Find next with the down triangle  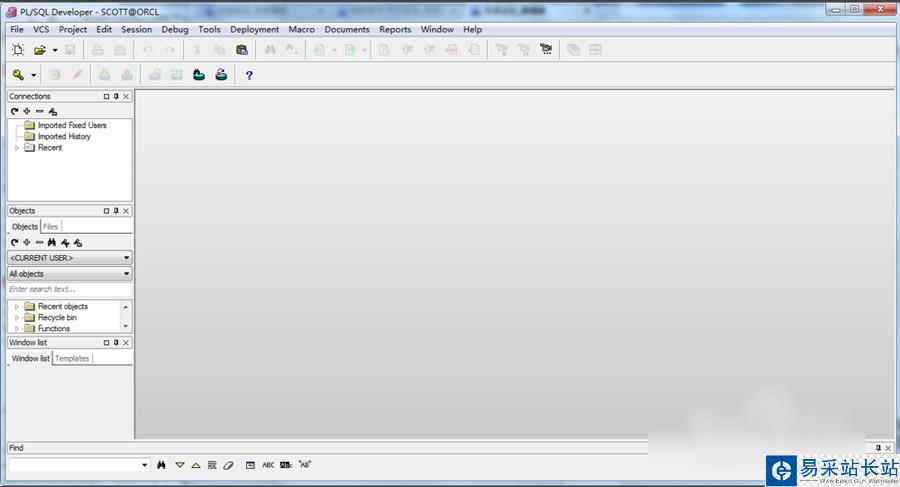click(180, 465)
